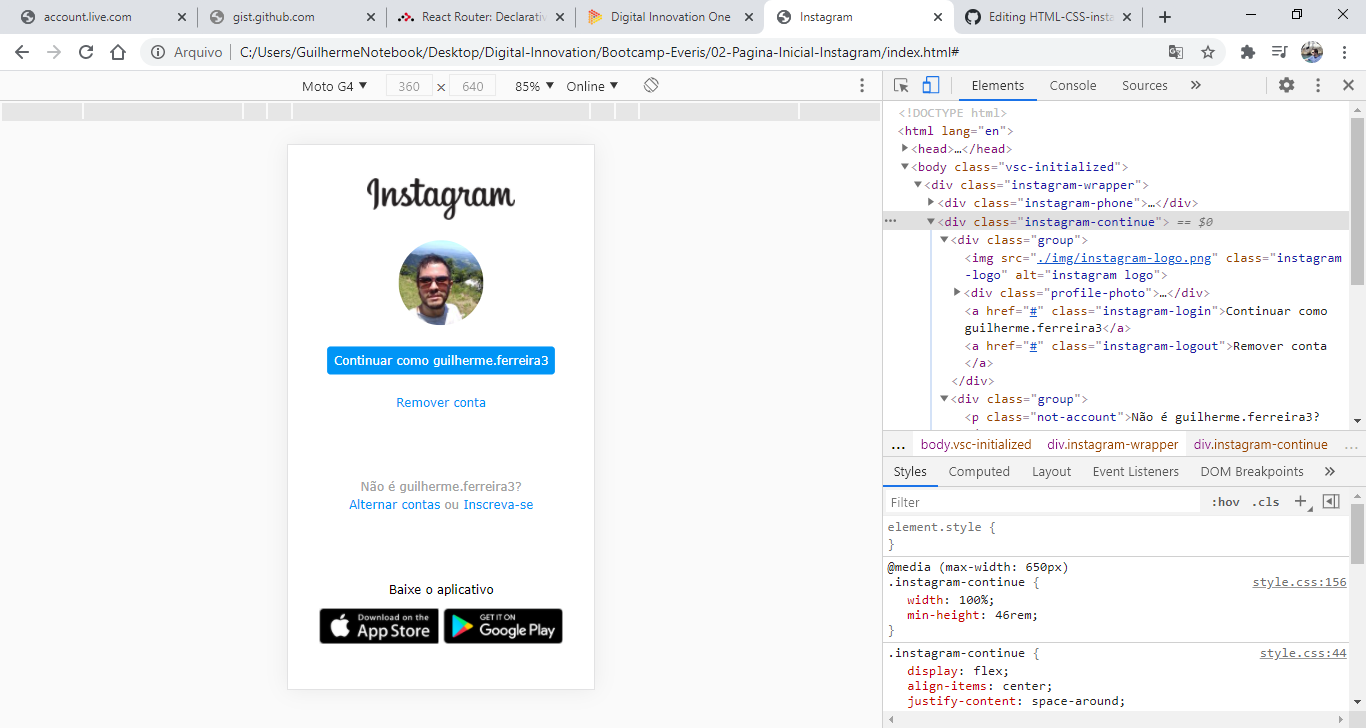Click the translate page icon in address bar

pos(1174,51)
